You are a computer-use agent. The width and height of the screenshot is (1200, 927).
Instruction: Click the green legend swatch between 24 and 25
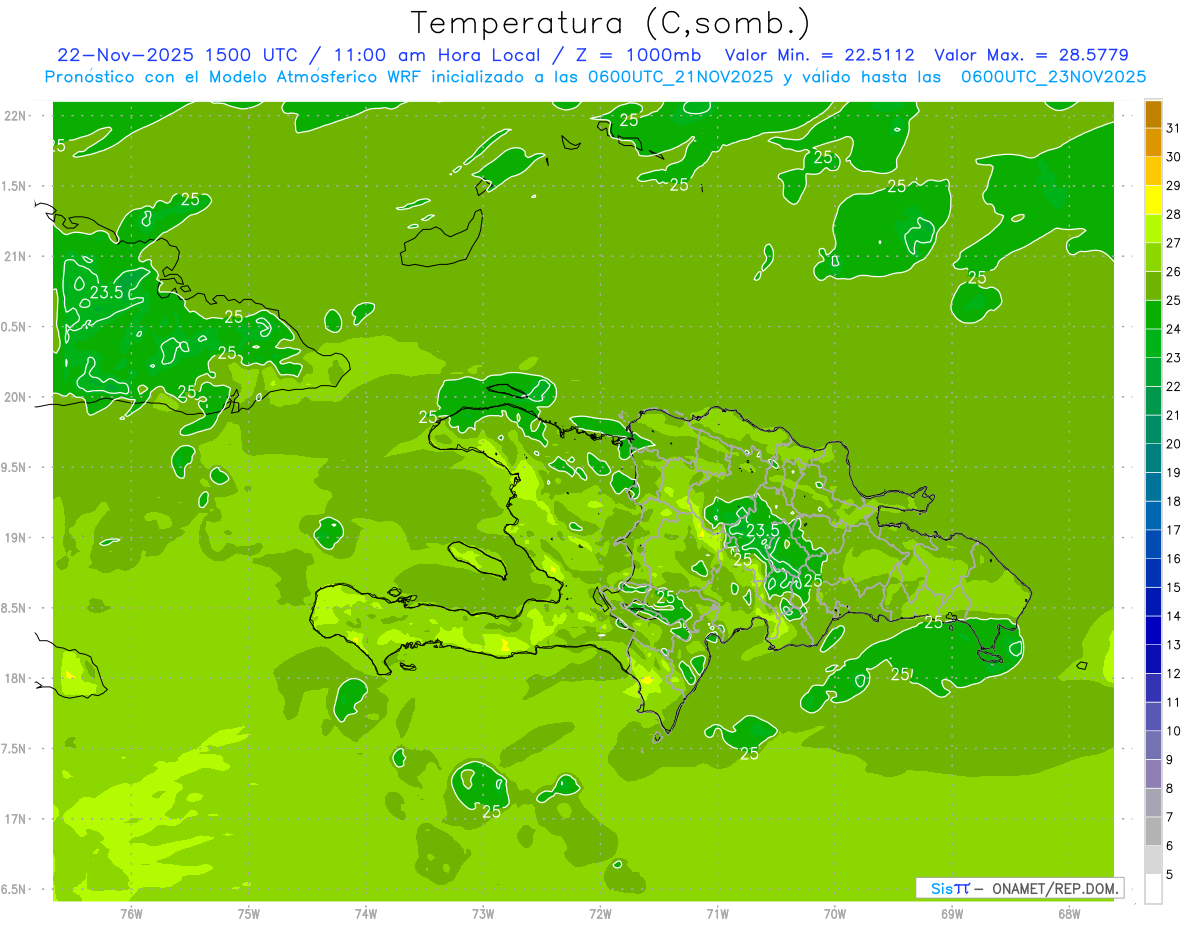click(x=1153, y=315)
